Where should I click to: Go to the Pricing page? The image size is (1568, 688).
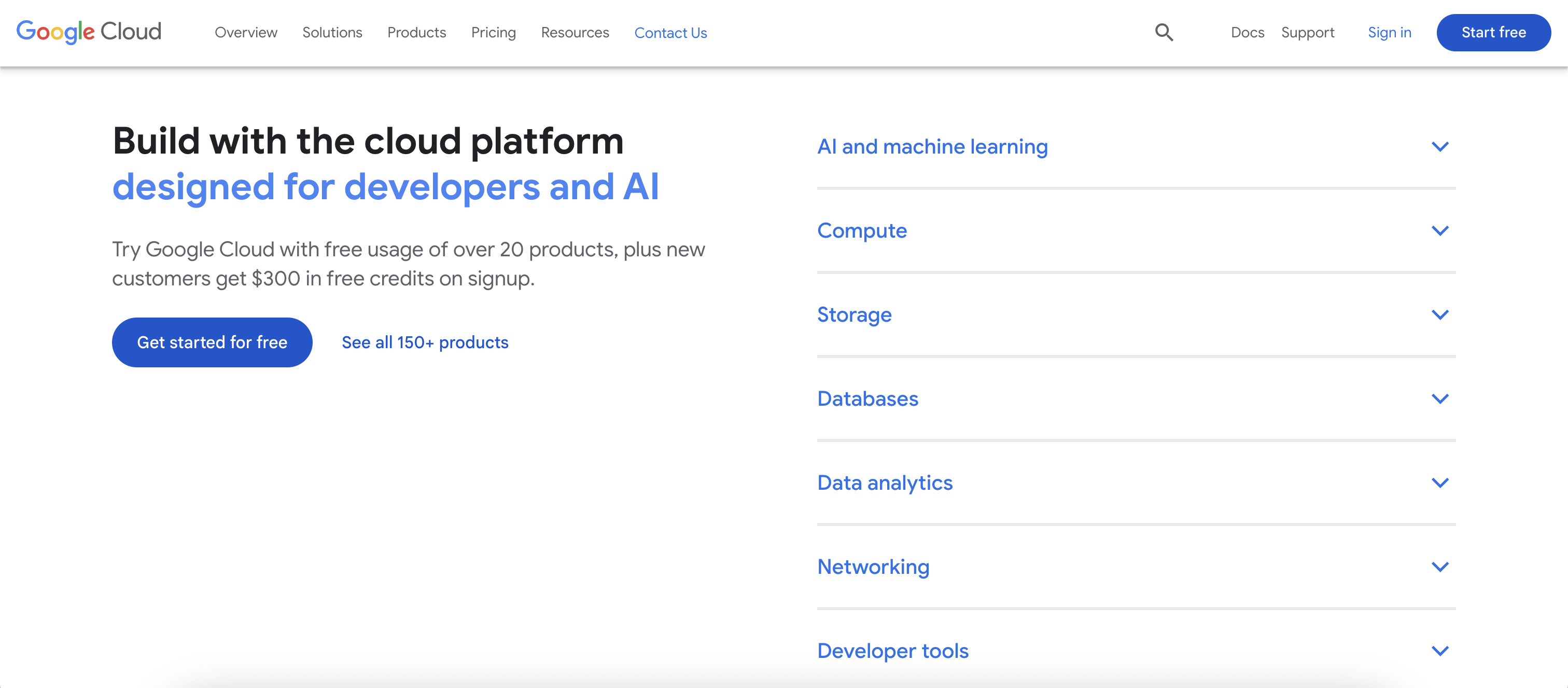point(493,32)
